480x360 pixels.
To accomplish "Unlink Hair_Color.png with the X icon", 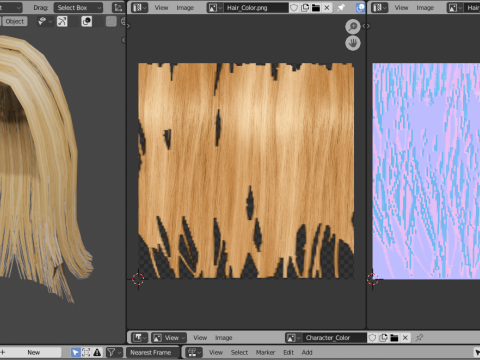I will [327, 7].
